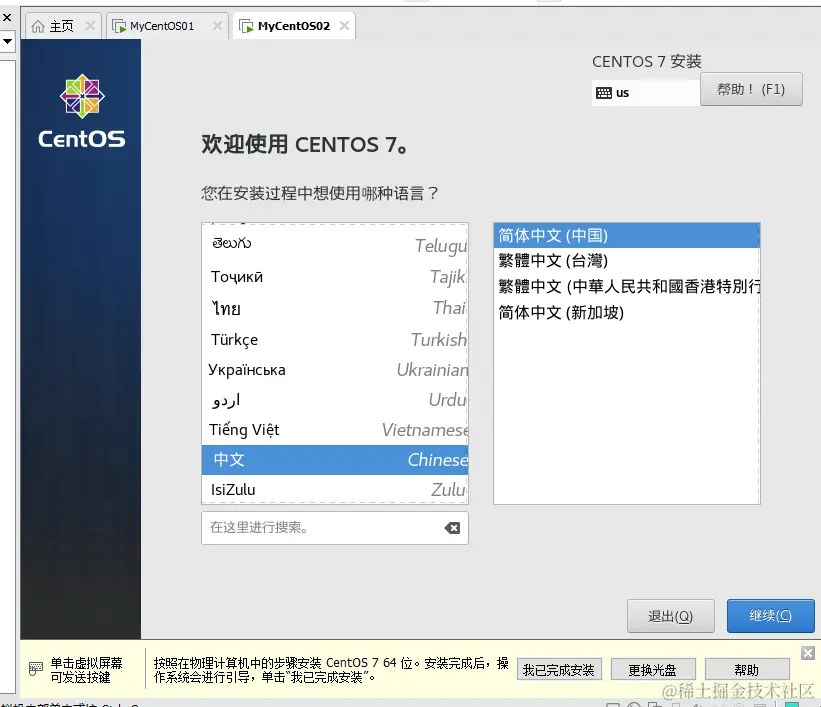Choose 简体中文 (中国) locale

tap(626, 235)
